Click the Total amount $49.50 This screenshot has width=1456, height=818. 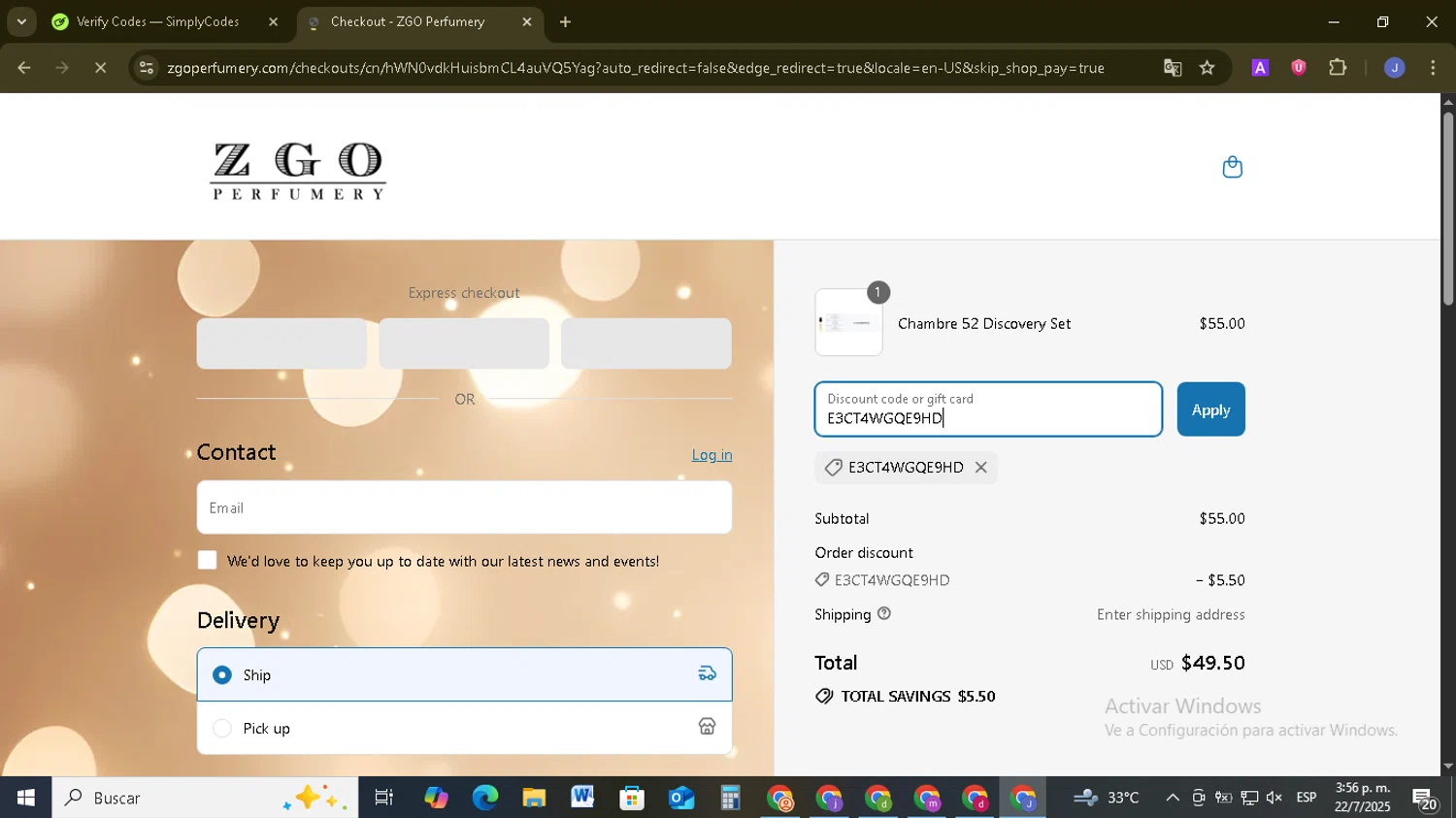[x=1212, y=663]
